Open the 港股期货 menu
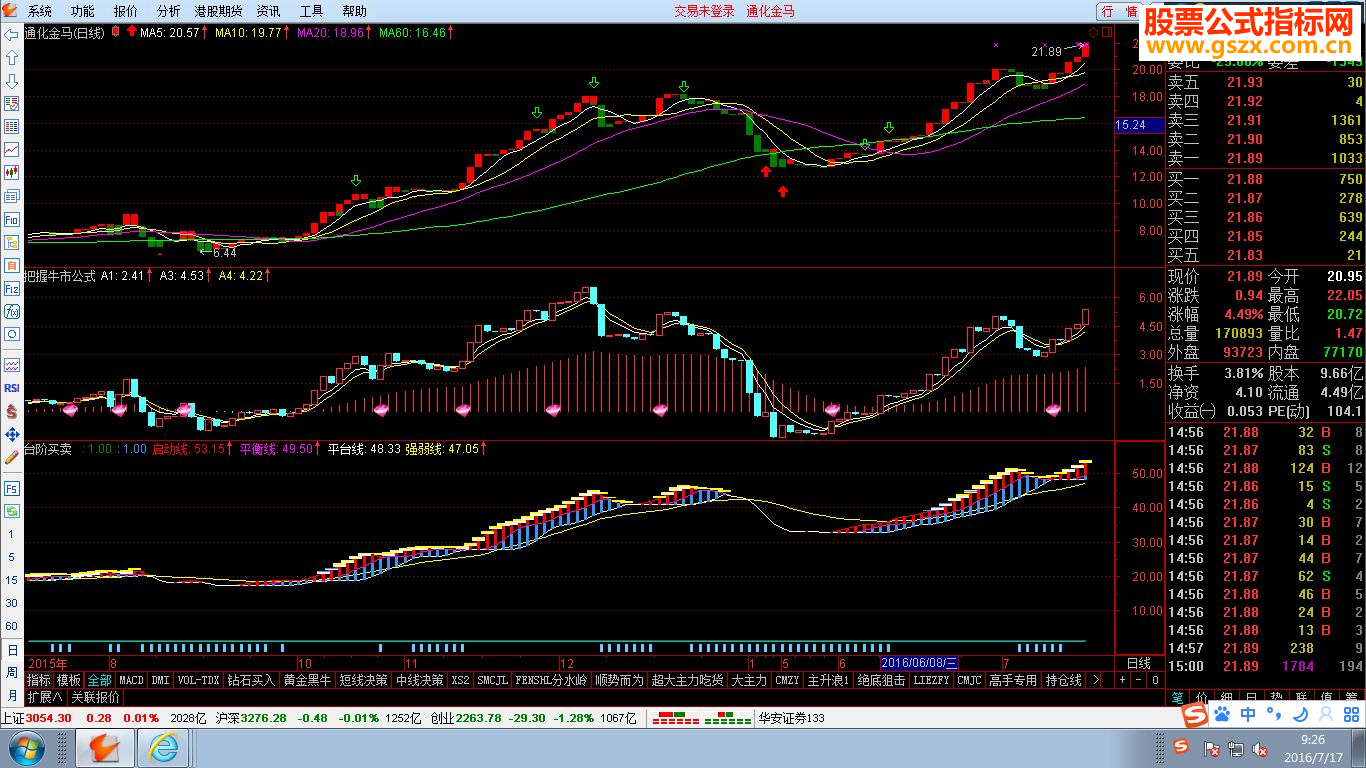Screen dimensions: 1366x768 click(218, 11)
